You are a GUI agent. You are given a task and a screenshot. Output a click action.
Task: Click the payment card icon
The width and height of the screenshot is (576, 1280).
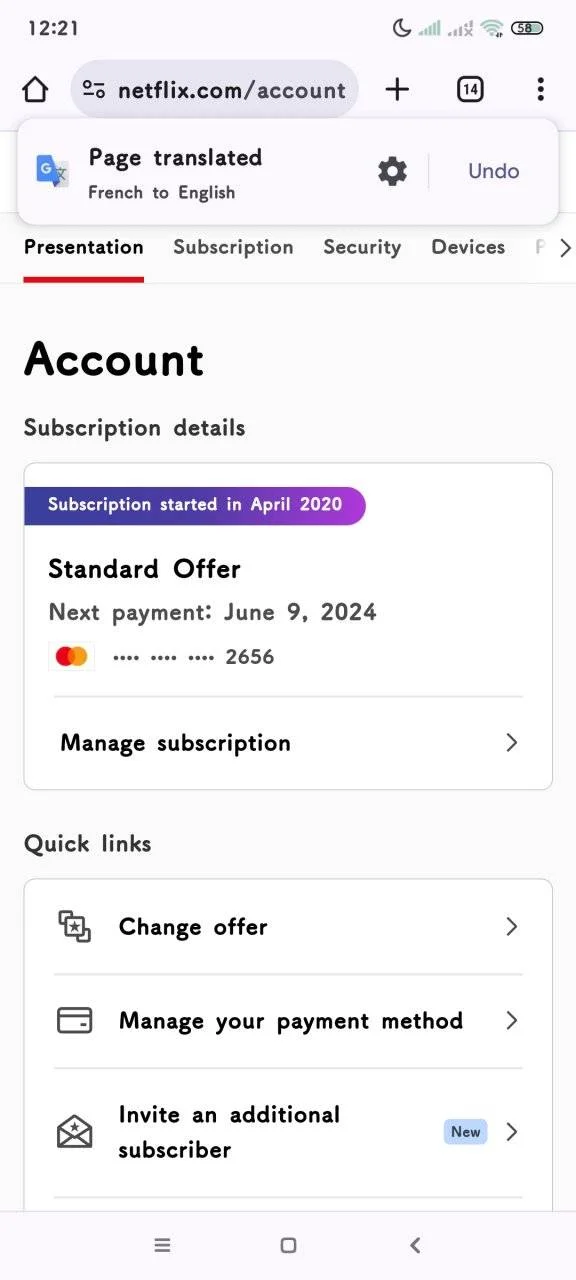(x=74, y=1020)
